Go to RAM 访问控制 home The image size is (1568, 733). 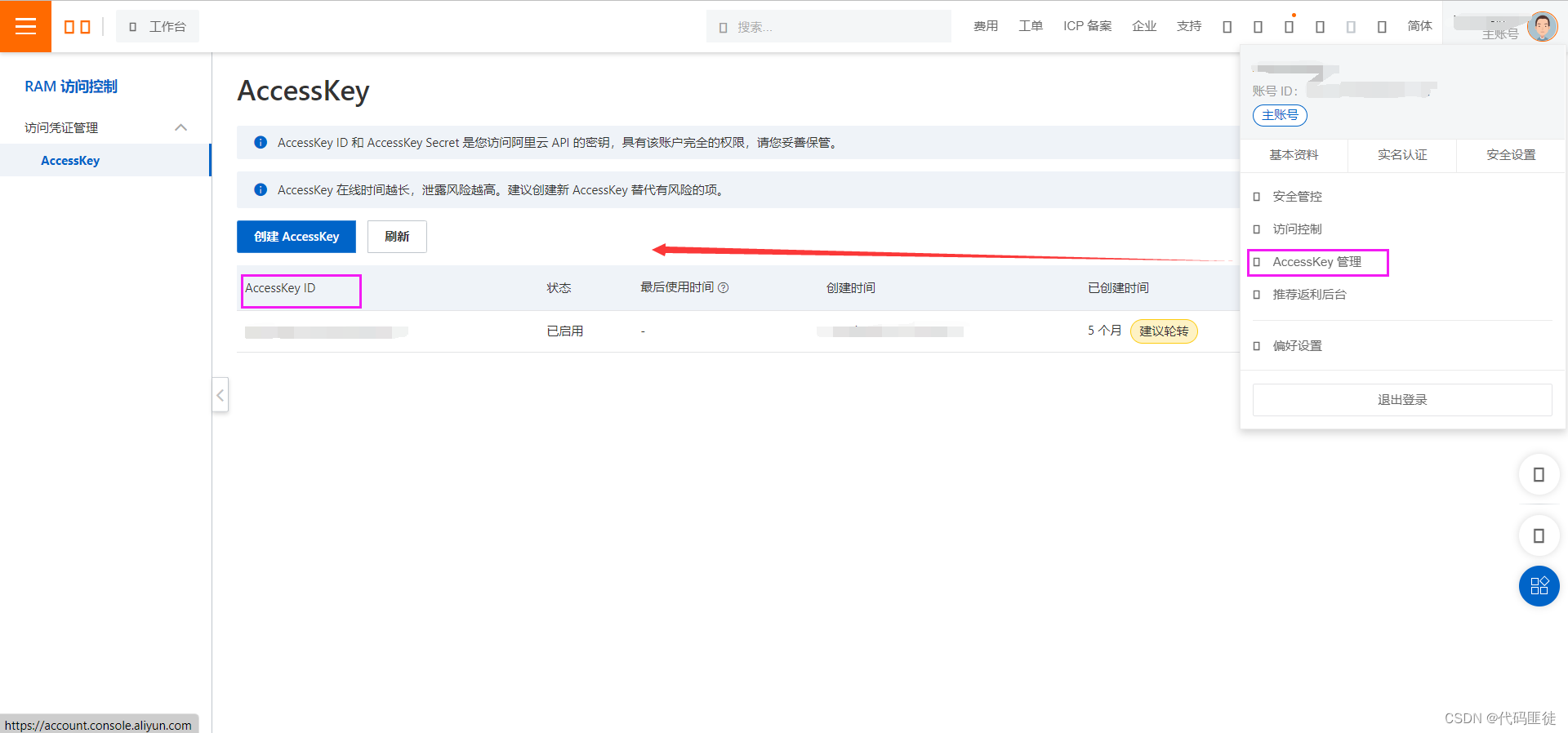[71, 87]
